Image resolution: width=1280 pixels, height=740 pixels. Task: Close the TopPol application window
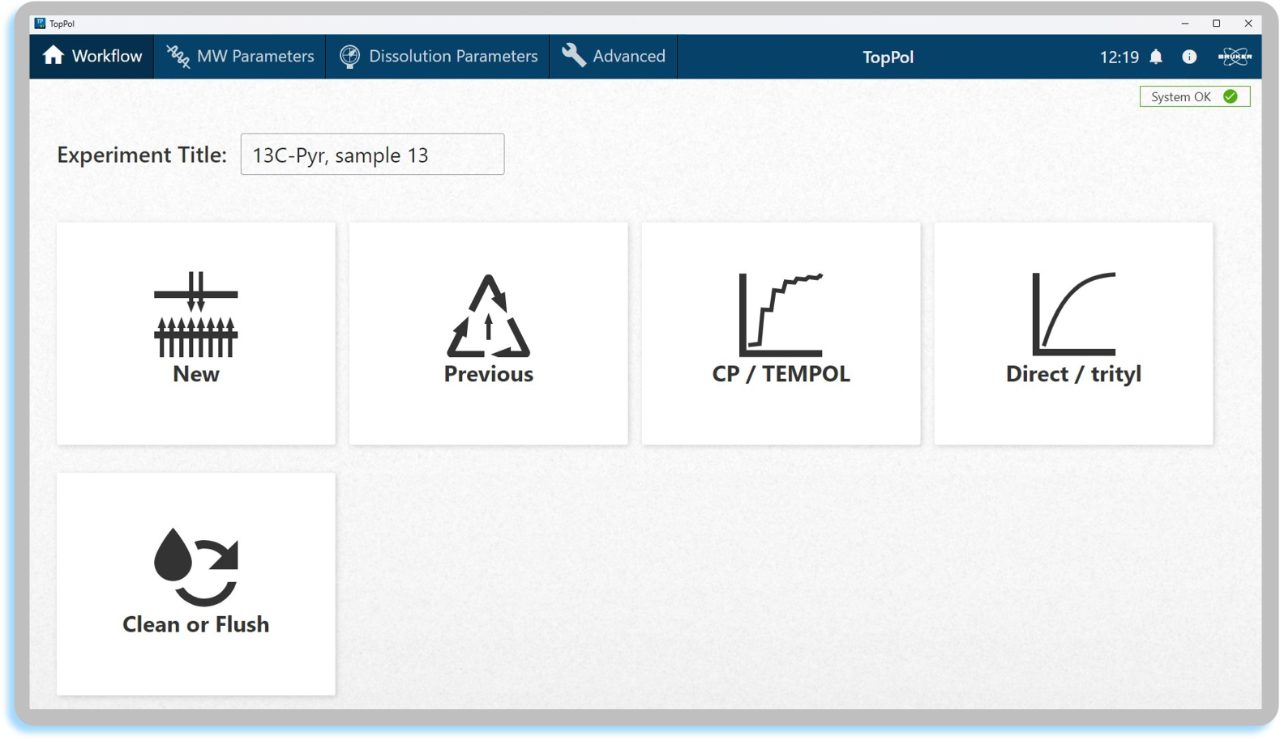point(1248,23)
